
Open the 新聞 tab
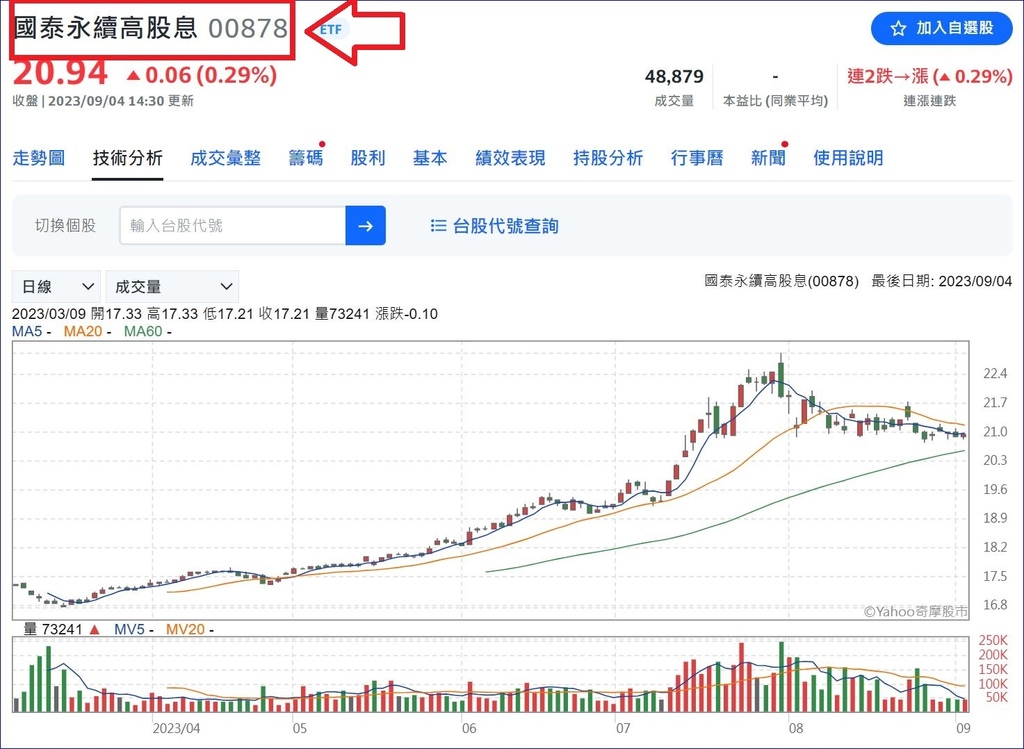pyautogui.click(x=768, y=158)
